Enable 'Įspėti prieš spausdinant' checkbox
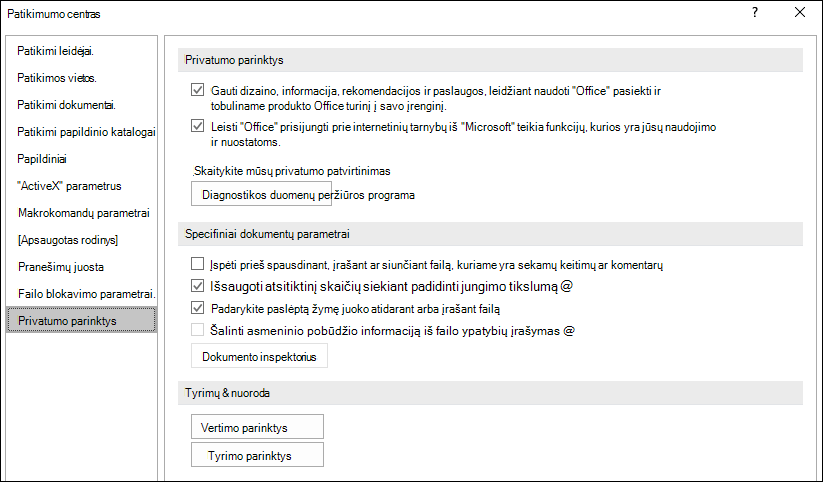The width and height of the screenshot is (823, 482). 197,263
